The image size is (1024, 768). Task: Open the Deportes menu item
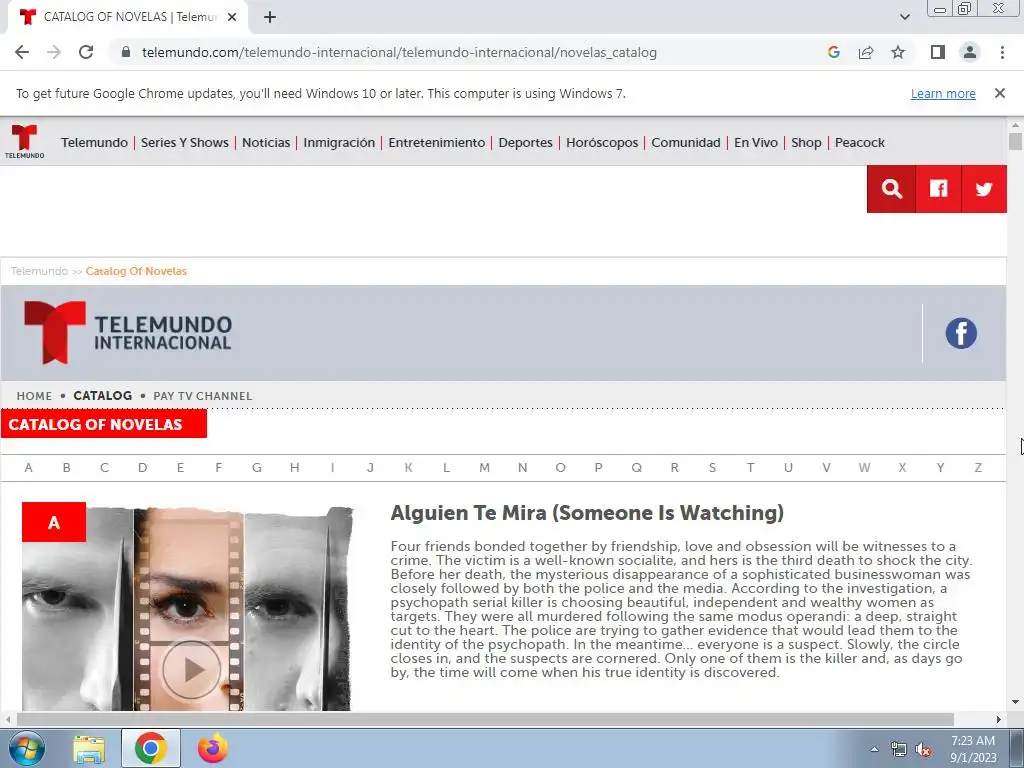coord(525,142)
